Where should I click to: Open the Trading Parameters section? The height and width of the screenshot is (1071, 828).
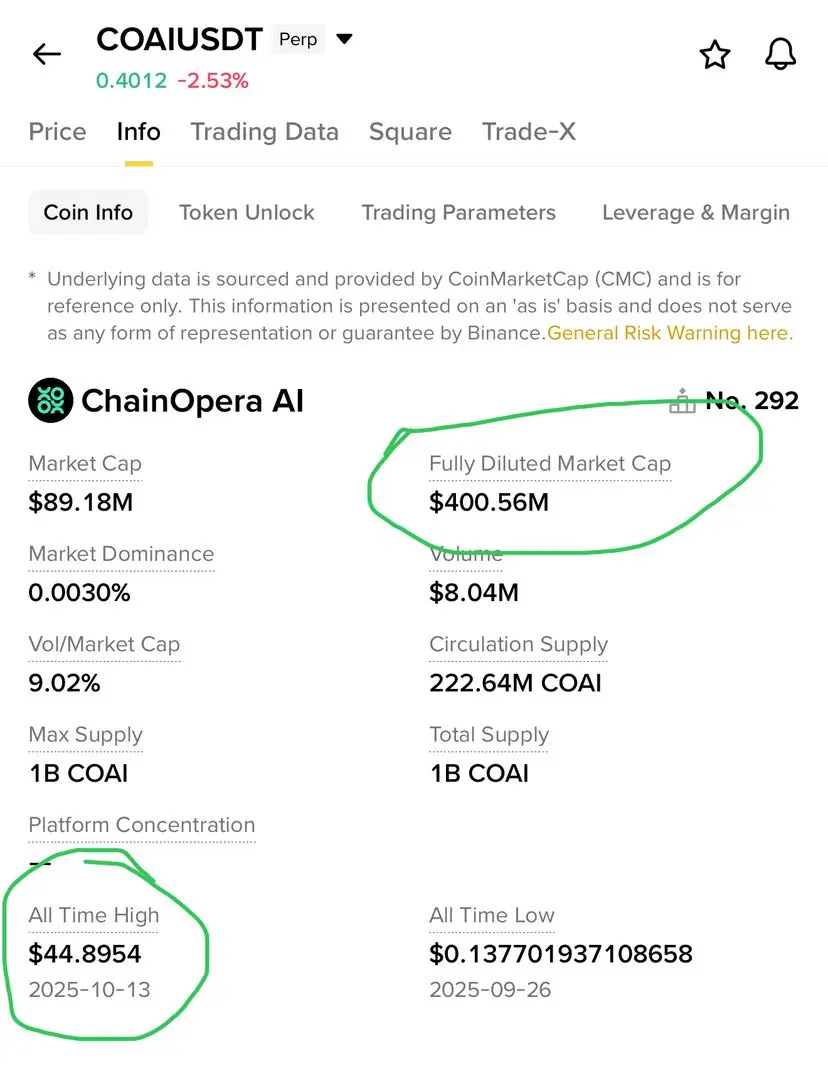(458, 212)
